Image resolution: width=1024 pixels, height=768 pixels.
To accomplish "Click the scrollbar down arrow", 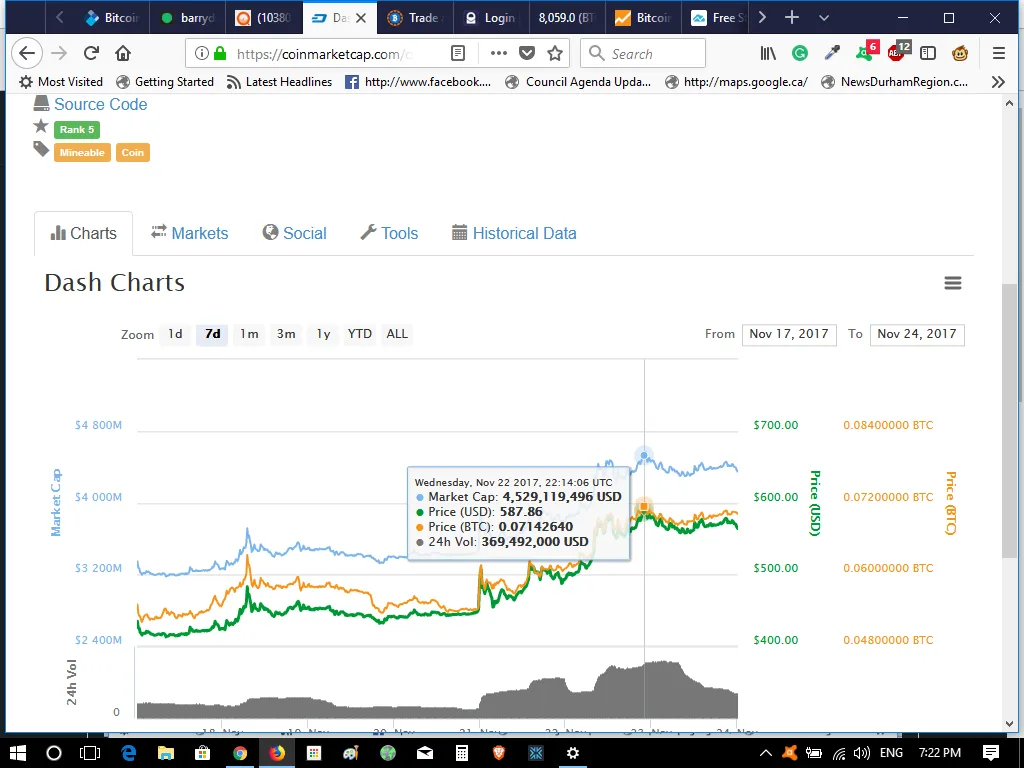I will 1009,724.
